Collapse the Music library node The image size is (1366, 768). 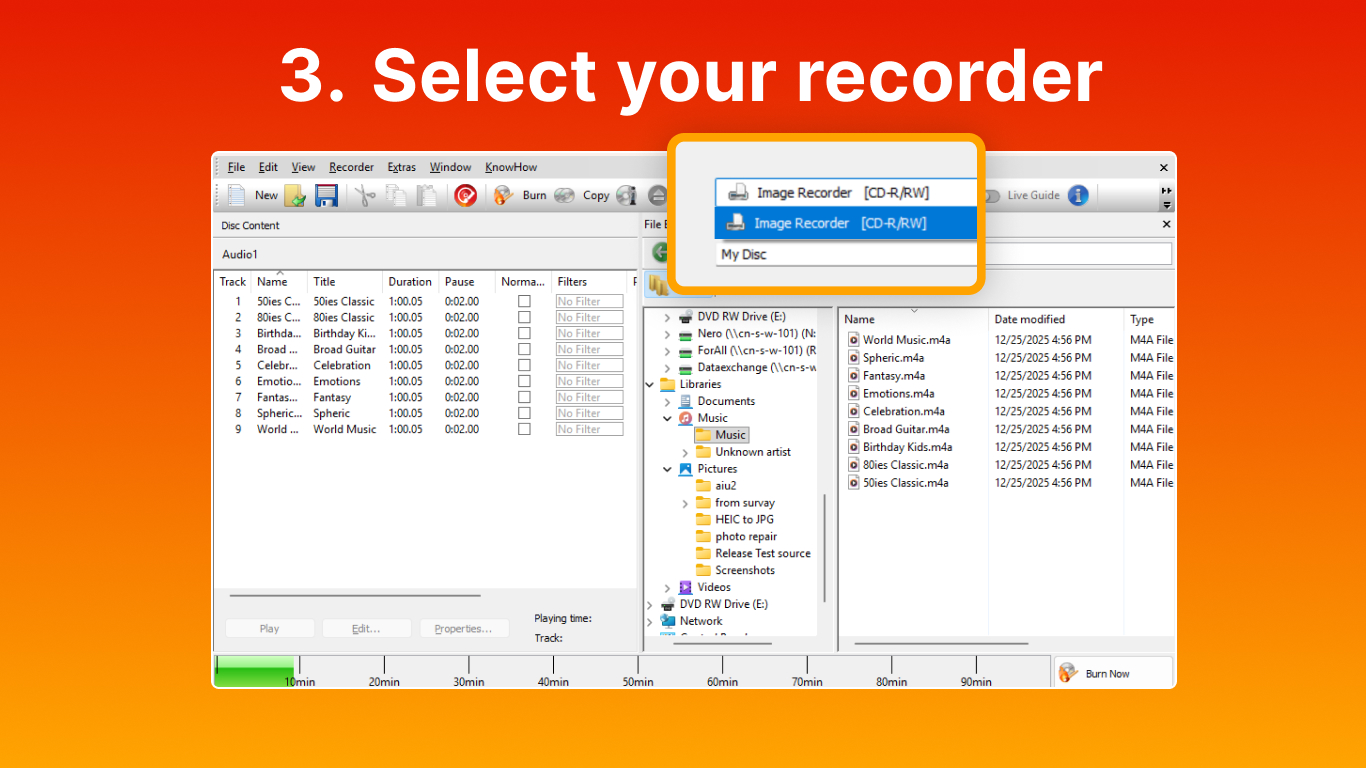[x=667, y=418]
